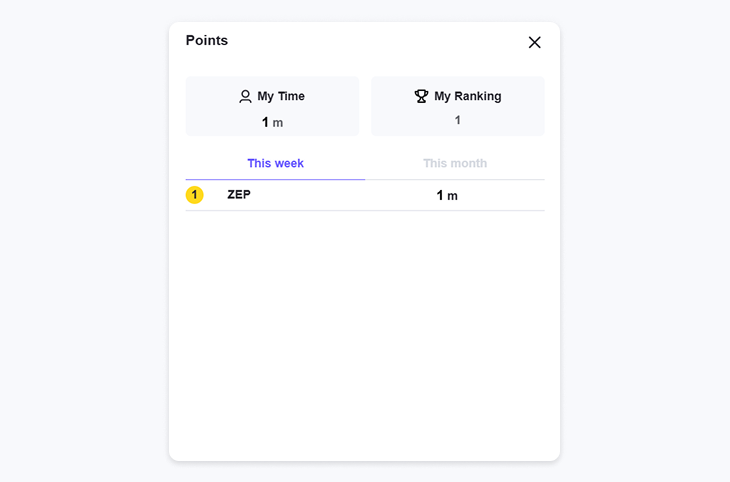Click the 1 m value under My Time
Image resolution: width=730 pixels, height=482 pixels.
pos(272,122)
